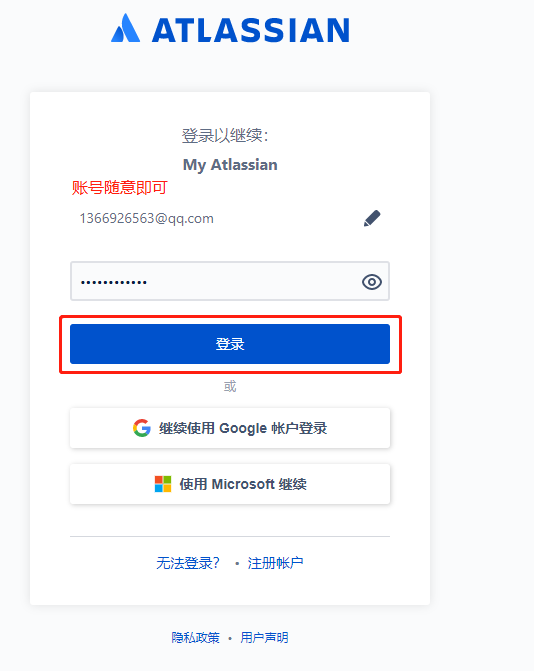Click the red 账号随意即可 annotation

pyautogui.click(x=119, y=187)
